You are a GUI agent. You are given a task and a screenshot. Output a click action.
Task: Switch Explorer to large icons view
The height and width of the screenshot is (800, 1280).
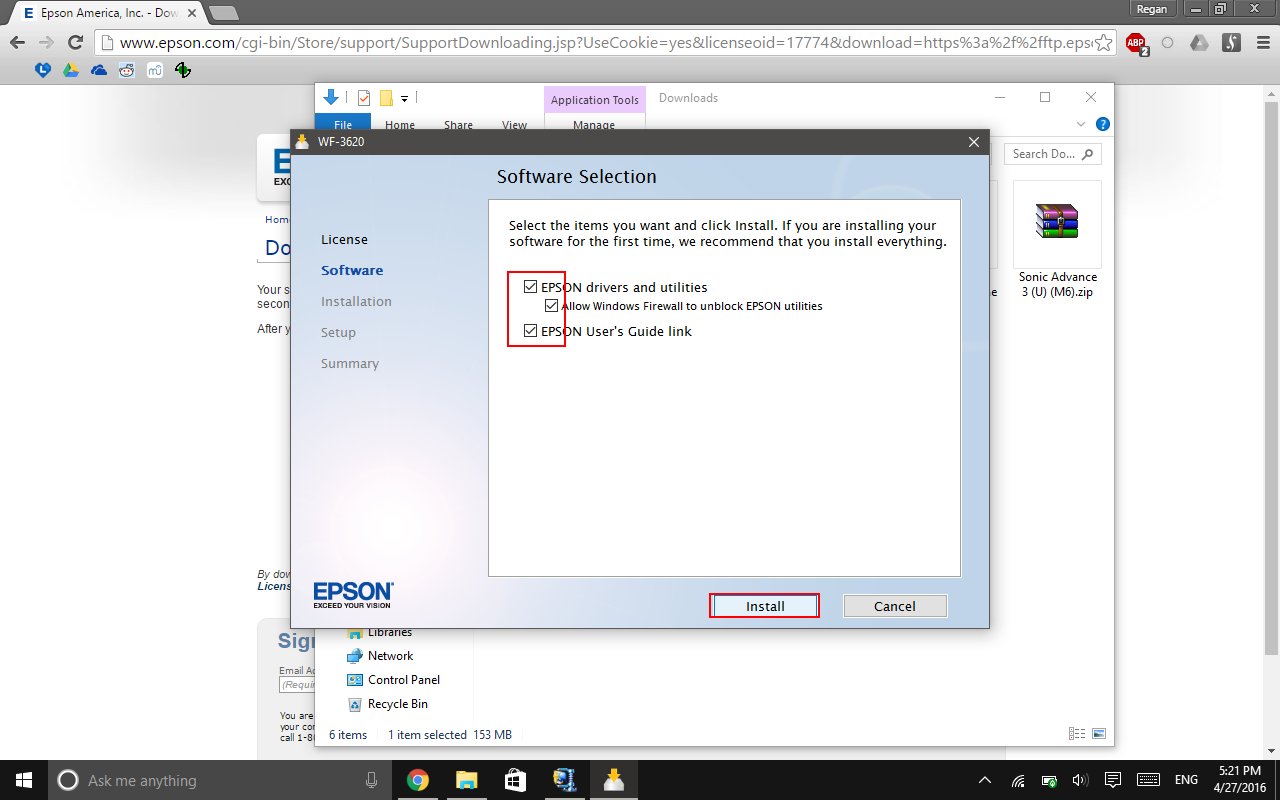(x=1098, y=734)
